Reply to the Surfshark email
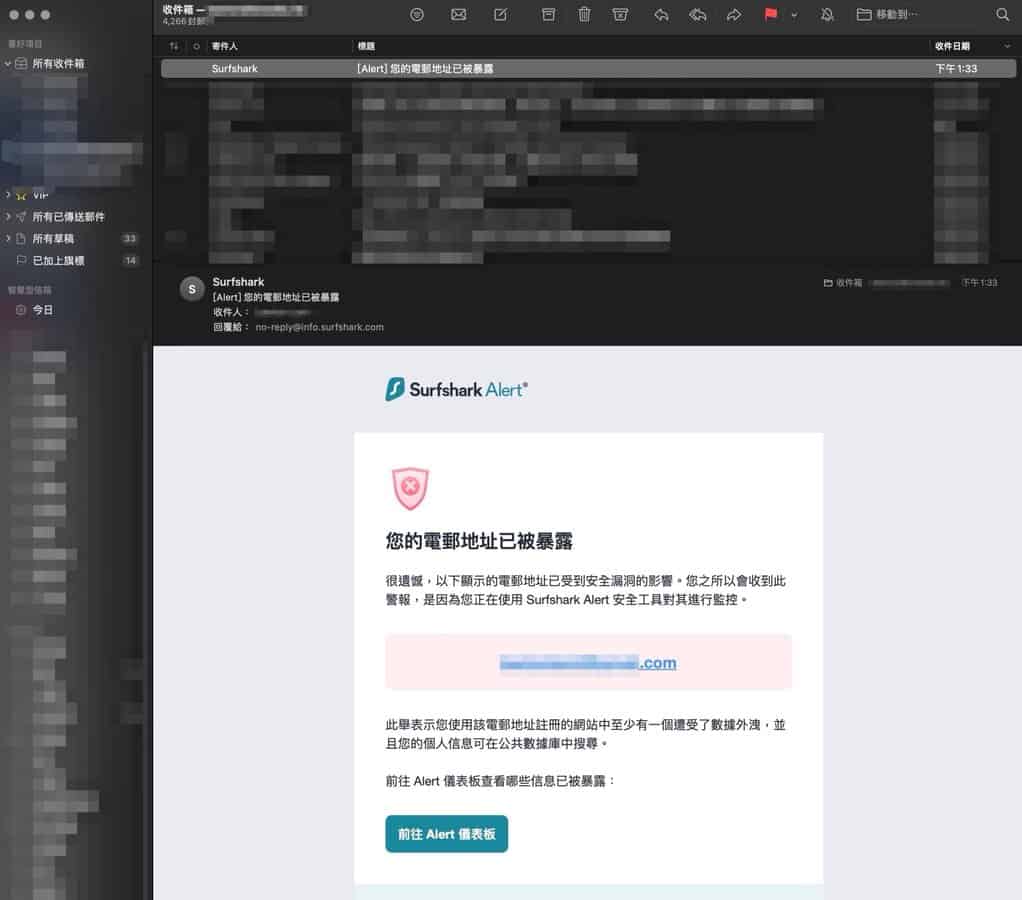The image size is (1022, 900). click(x=661, y=15)
